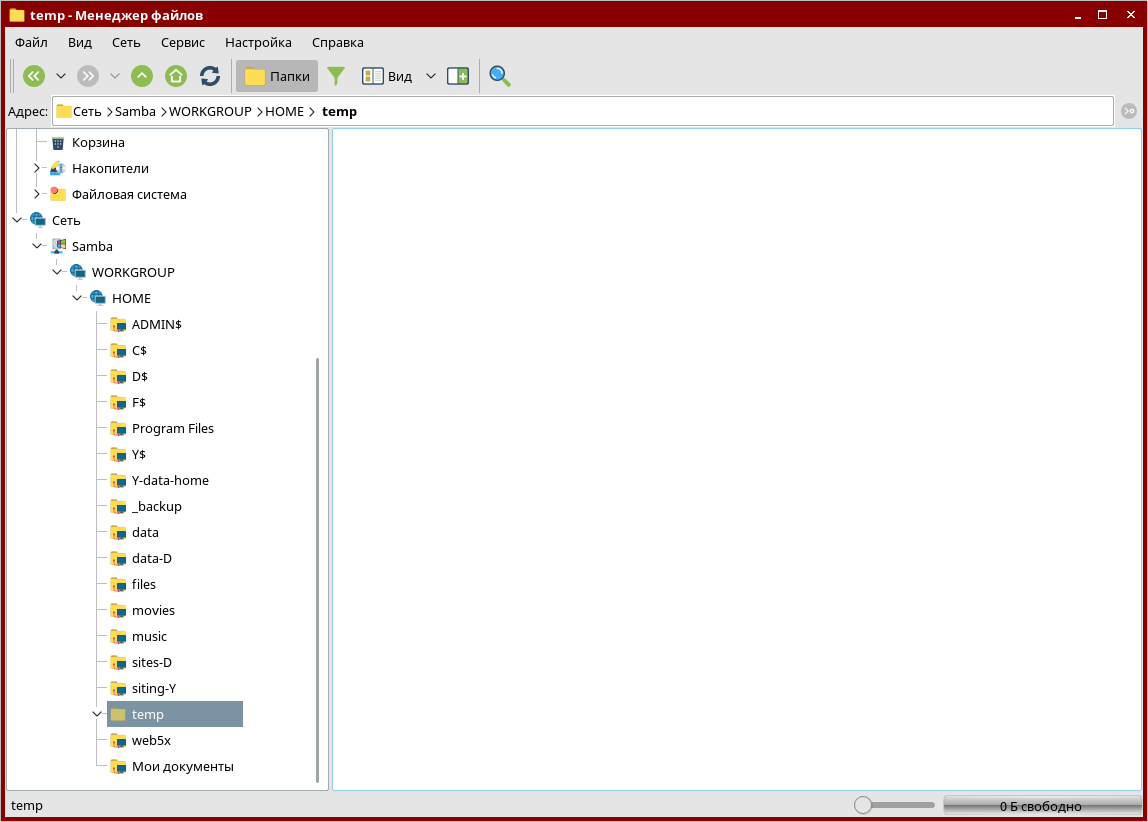Add a new panel with split icon
The image size is (1148, 822).
point(458,76)
